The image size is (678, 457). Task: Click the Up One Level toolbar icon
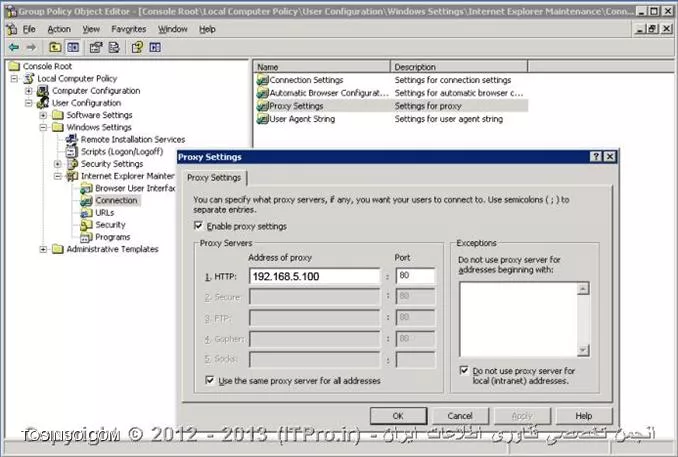coord(55,47)
